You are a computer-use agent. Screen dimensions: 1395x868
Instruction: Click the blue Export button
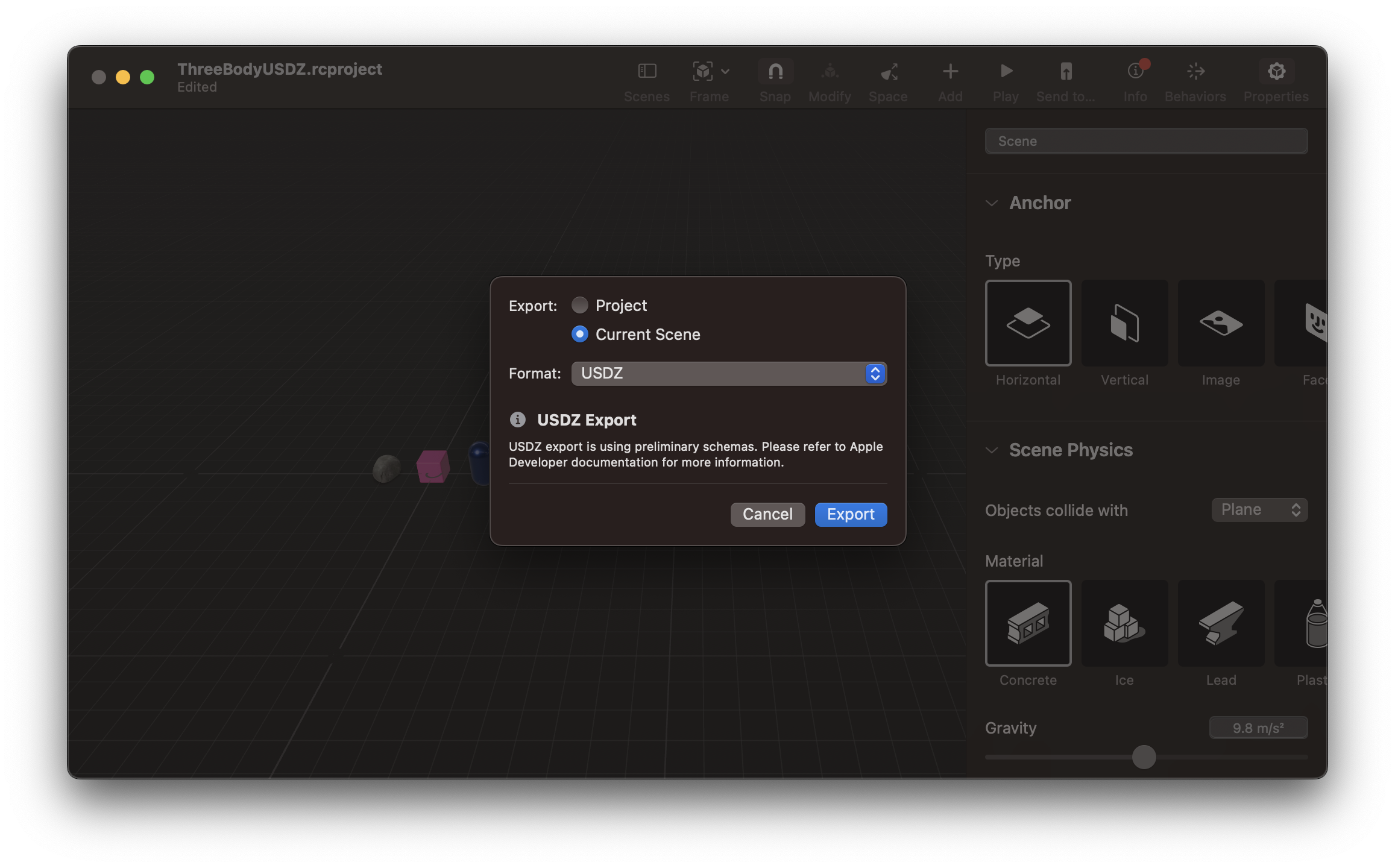point(851,514)
